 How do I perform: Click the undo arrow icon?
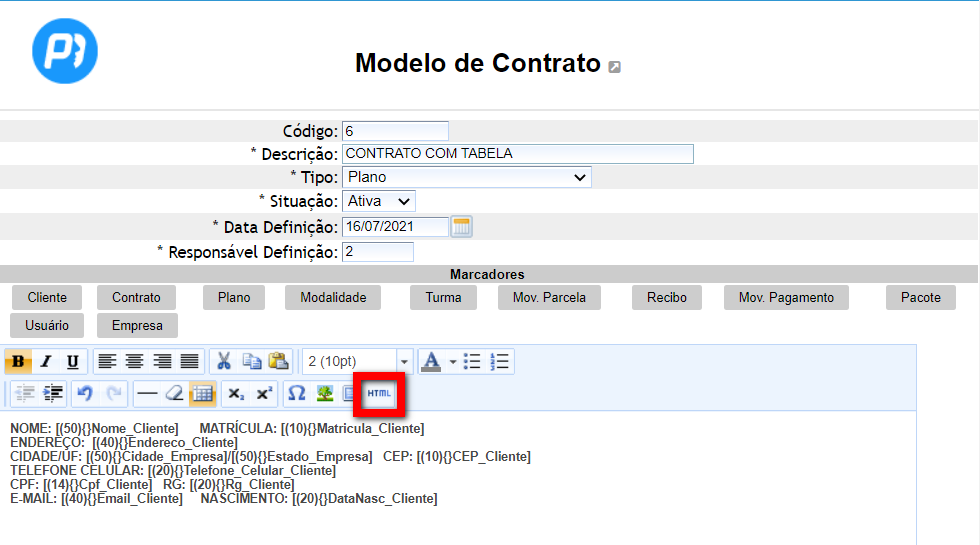coord(85,394)
